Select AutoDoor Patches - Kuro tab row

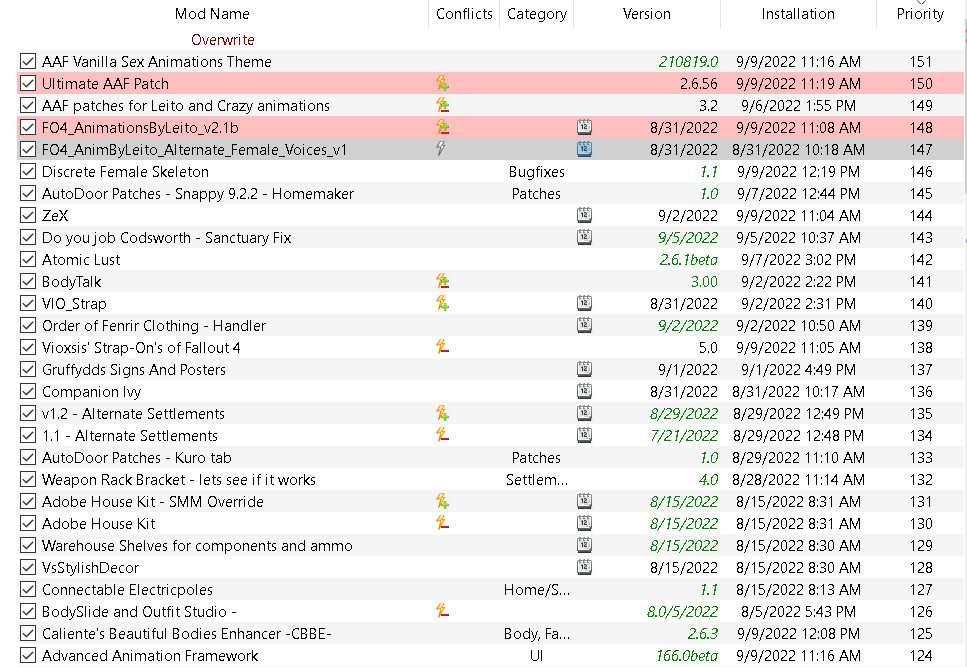pyautogui.click(x=490, y=457)
